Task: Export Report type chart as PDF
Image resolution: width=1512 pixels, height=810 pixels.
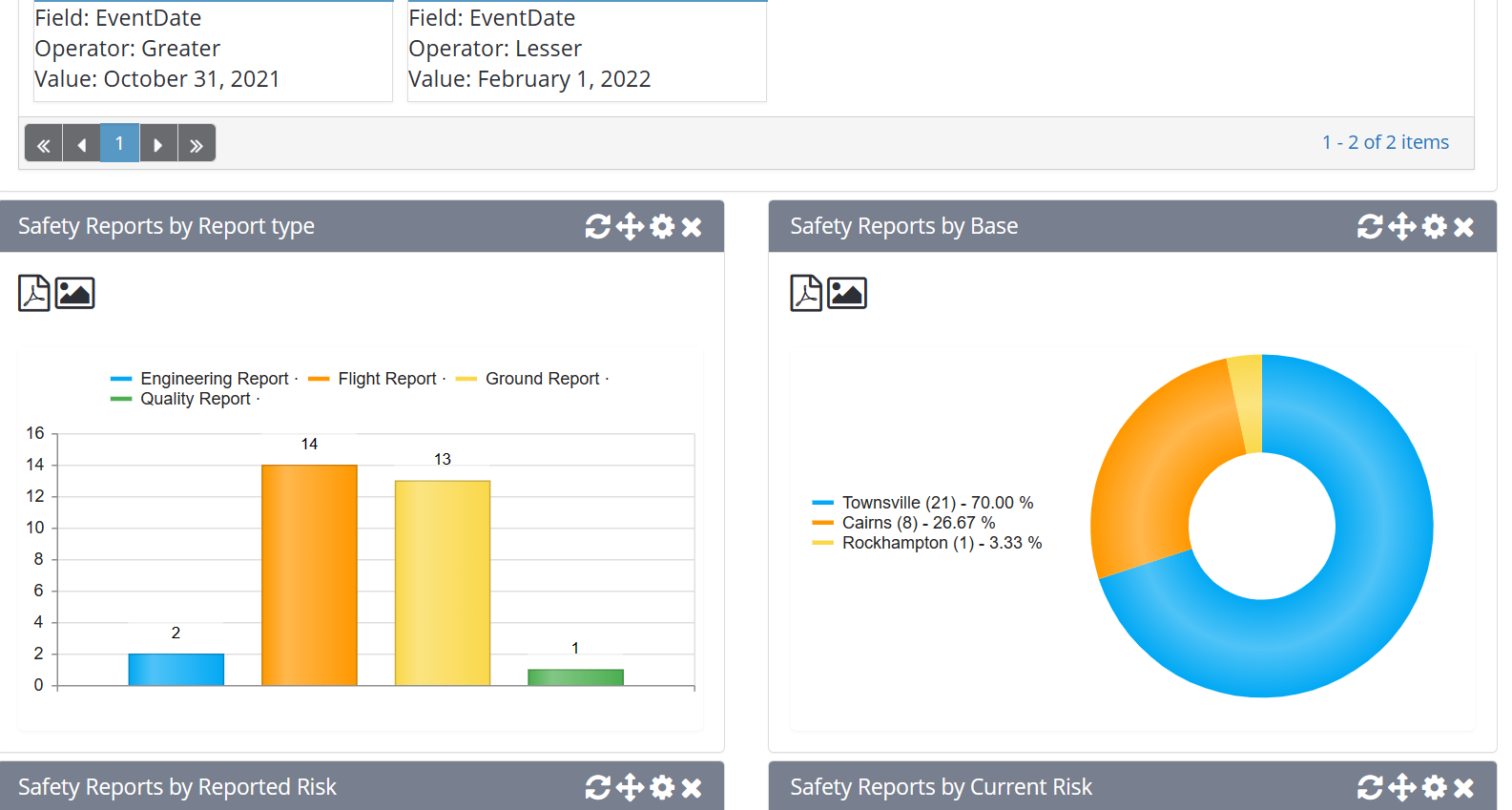Action: [x=34, y=293]
